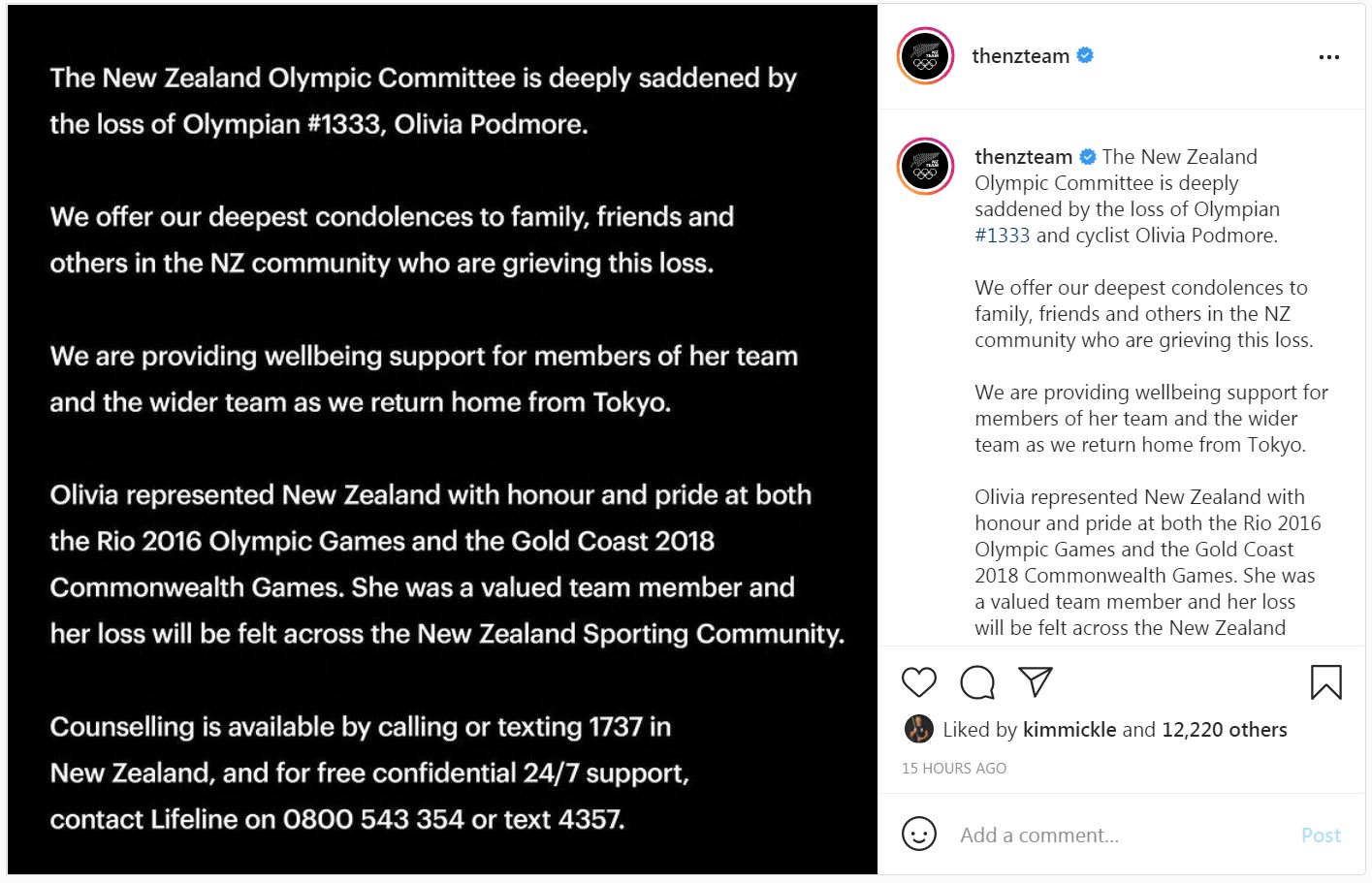This screenshot has width=1372, height=883.
Task: Click the emoji smiley face icon
Action: point(918,835)
